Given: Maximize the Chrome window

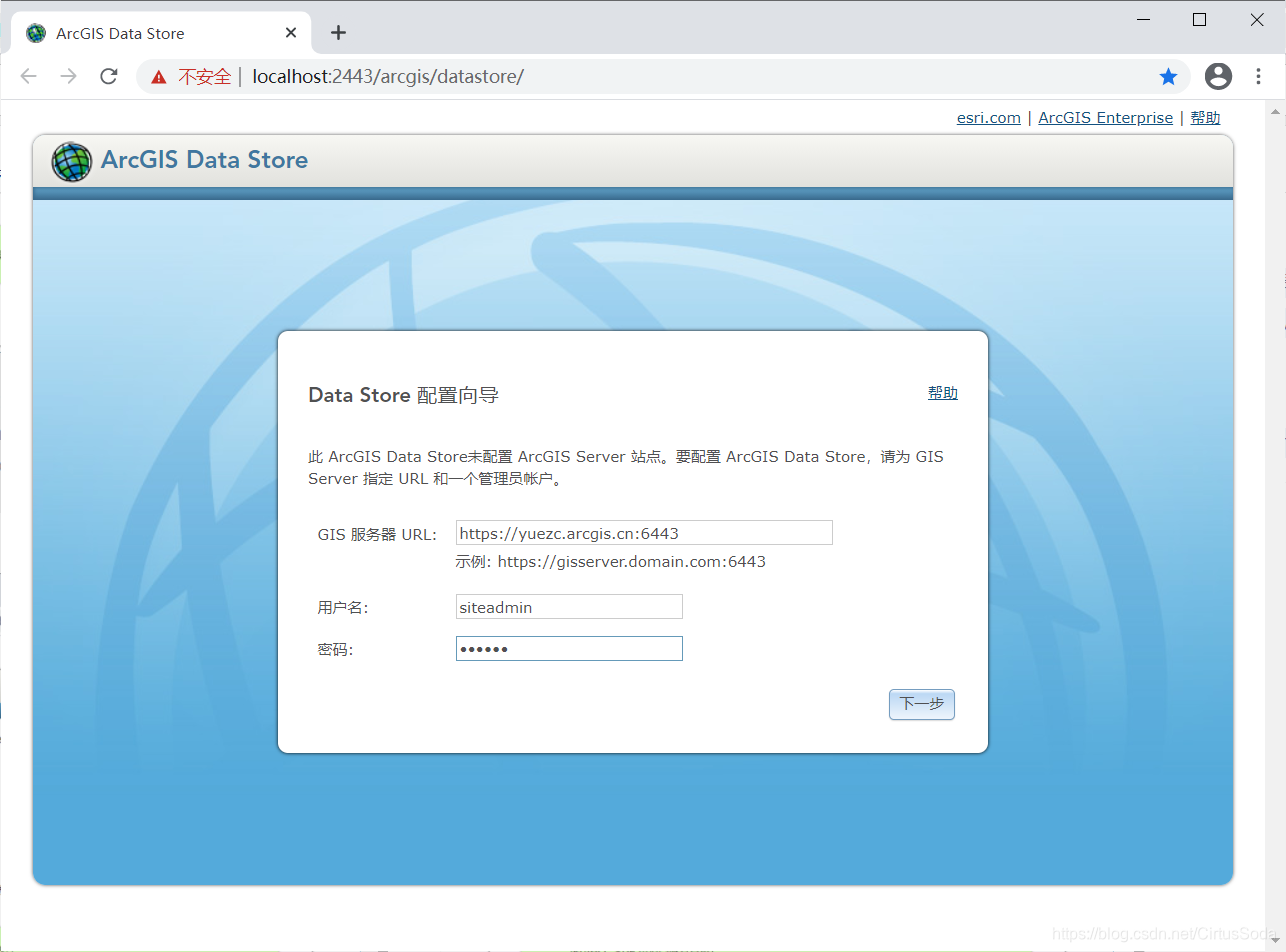Looking at the screenshot, I should click(1199, 19).
